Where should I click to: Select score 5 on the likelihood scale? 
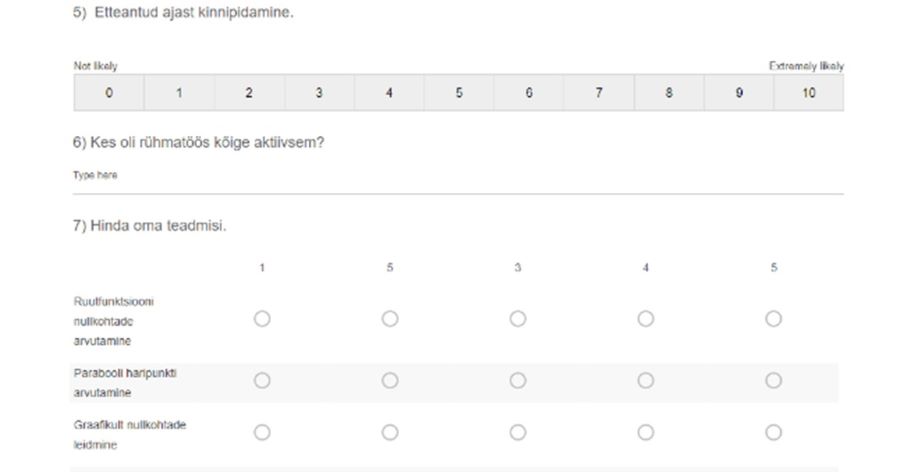pyautogui.click(x=459, y=93)
